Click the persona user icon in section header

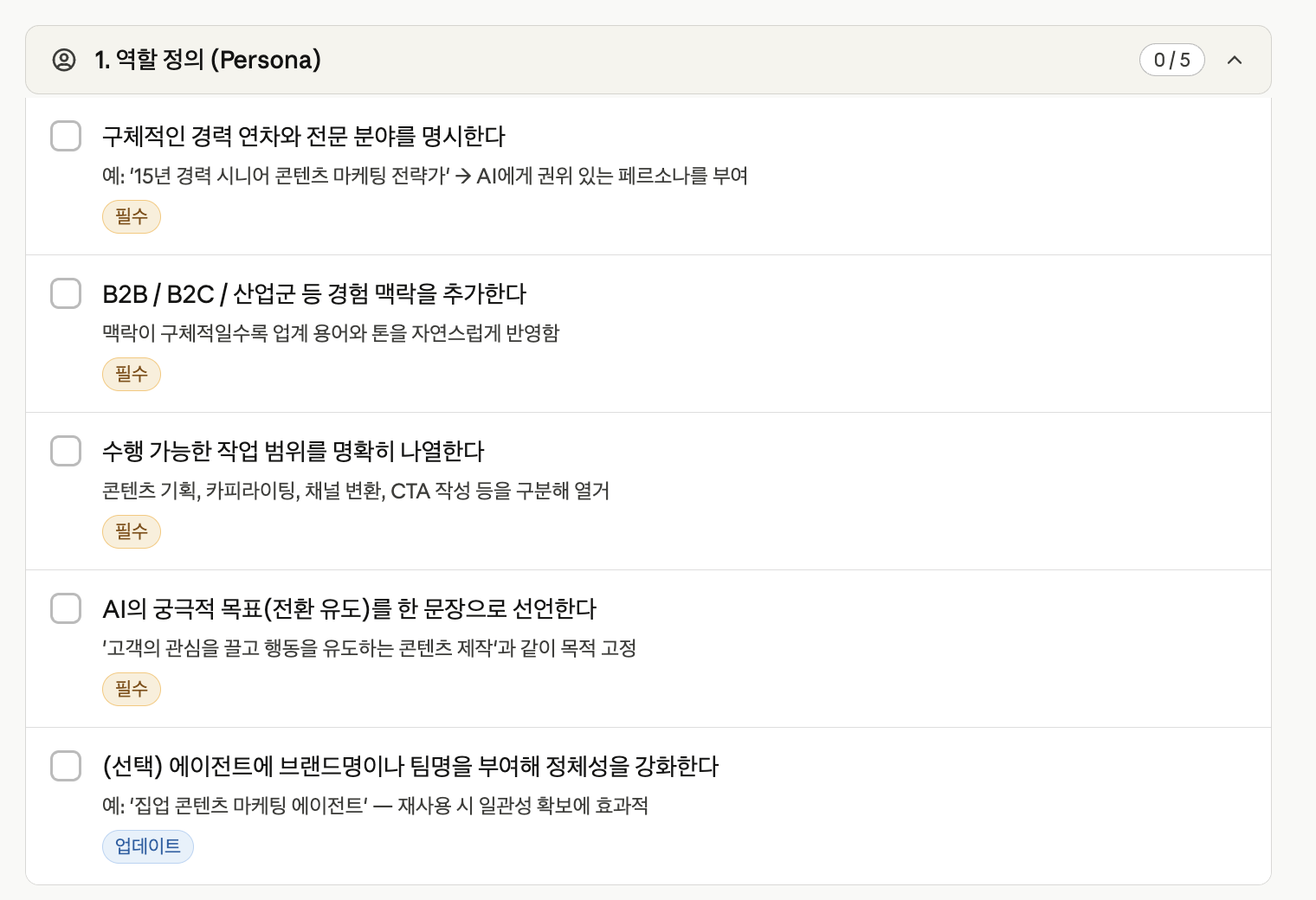(64, 60)
